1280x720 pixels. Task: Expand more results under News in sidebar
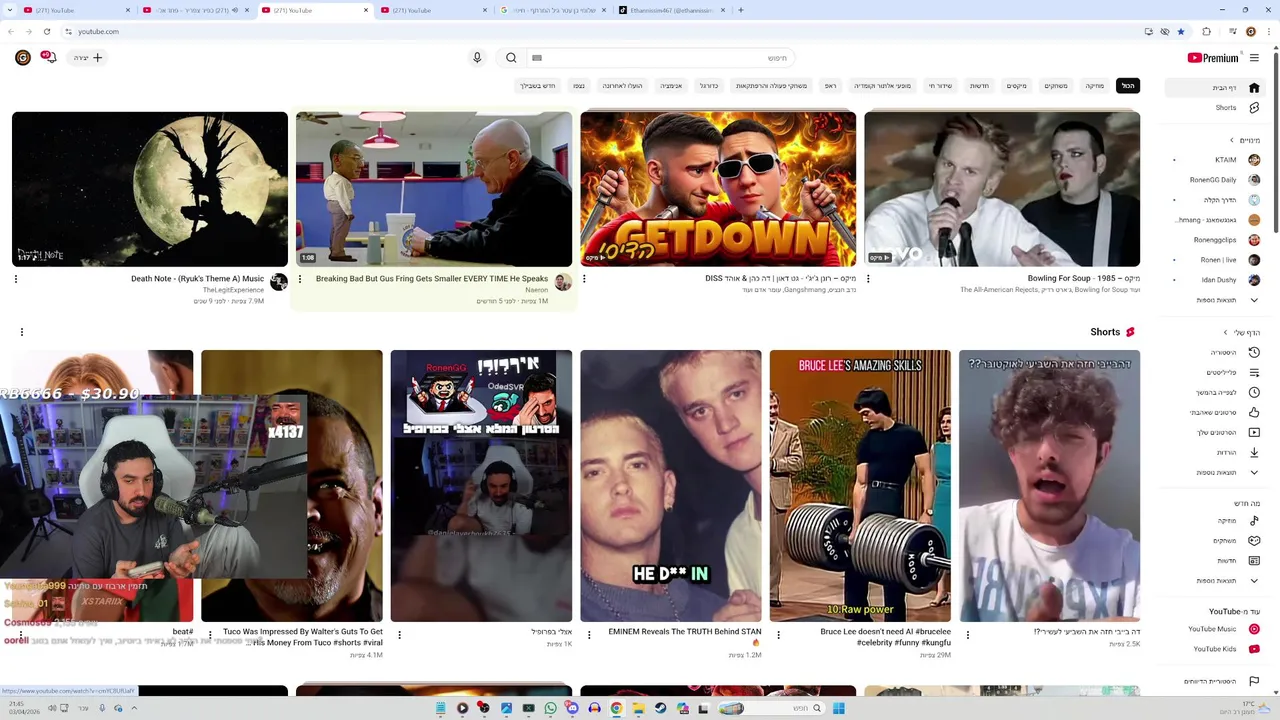1215,581
